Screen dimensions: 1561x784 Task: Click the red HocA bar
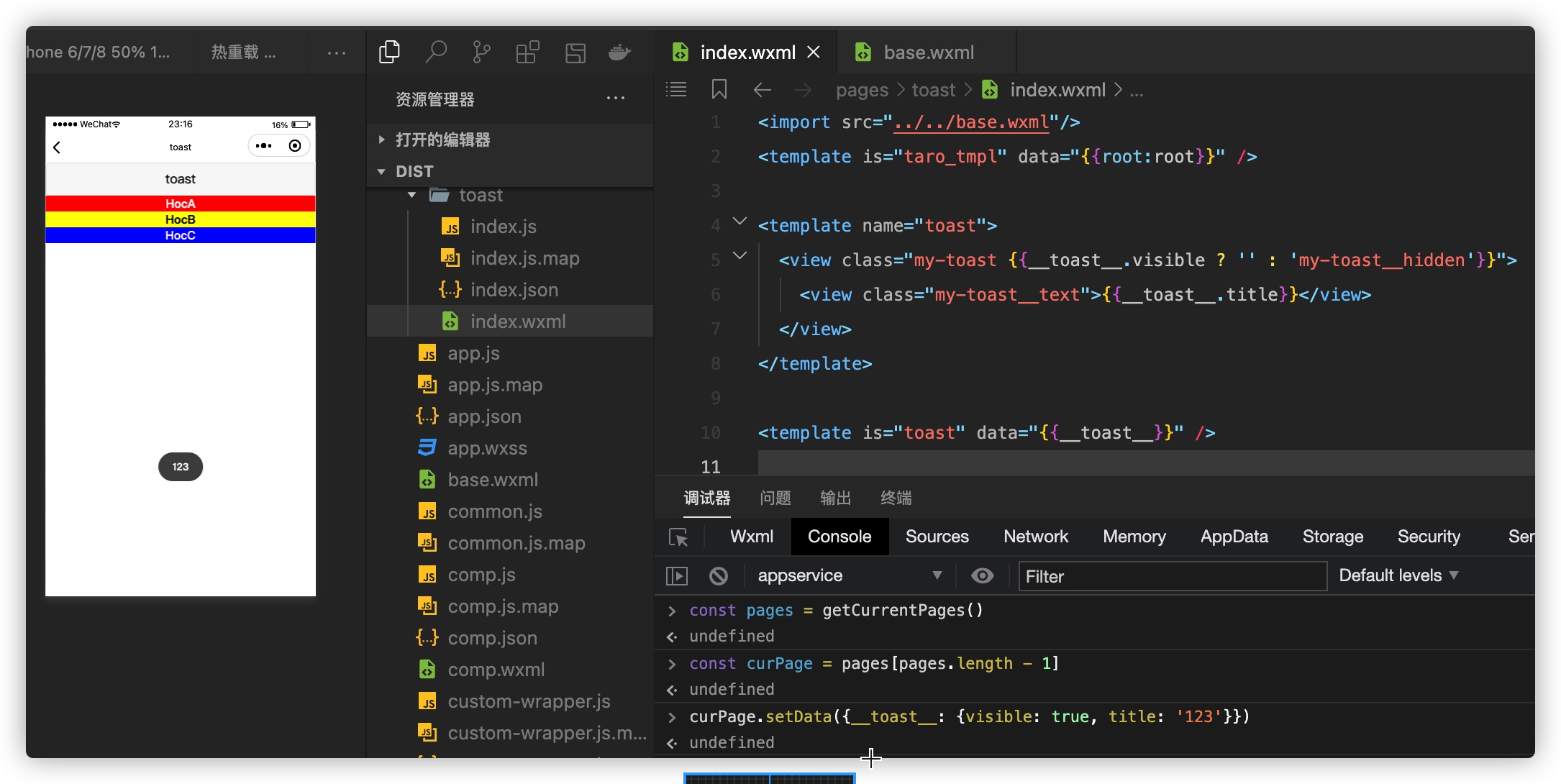(180, 204)
